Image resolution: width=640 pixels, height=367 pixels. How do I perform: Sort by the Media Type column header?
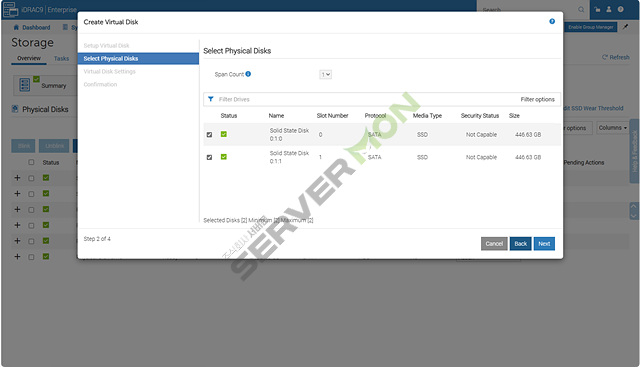coord(427,116)
